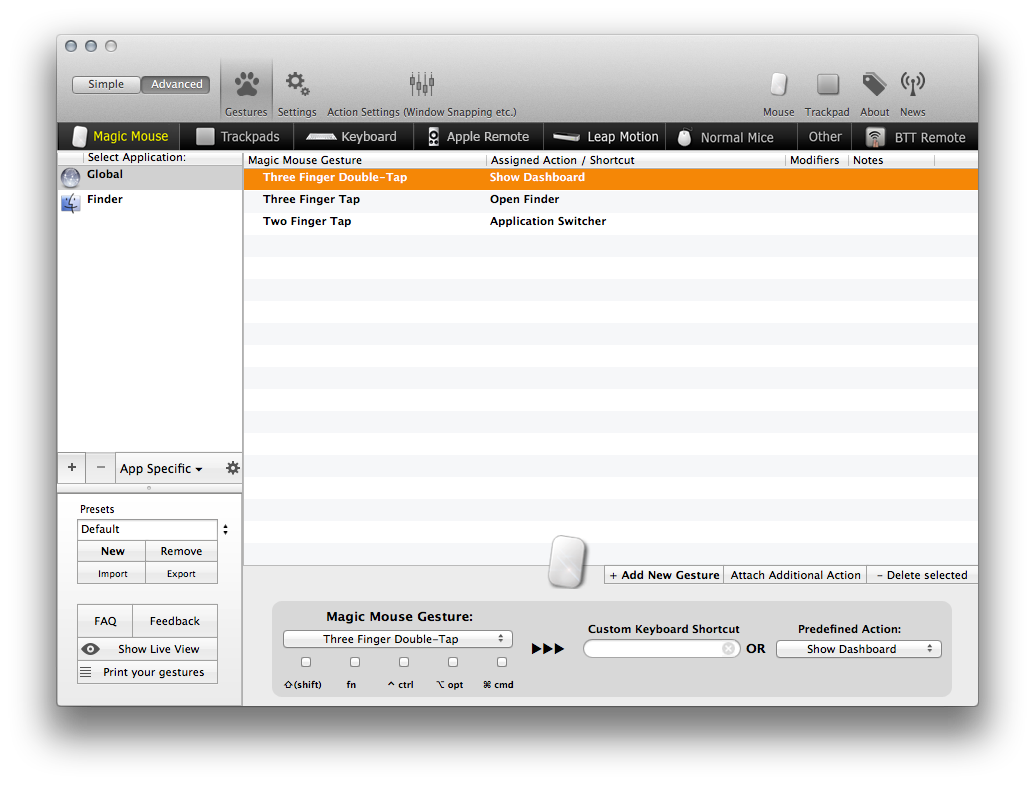
Task: Add application with the plus button
Action: pos(72,467)
